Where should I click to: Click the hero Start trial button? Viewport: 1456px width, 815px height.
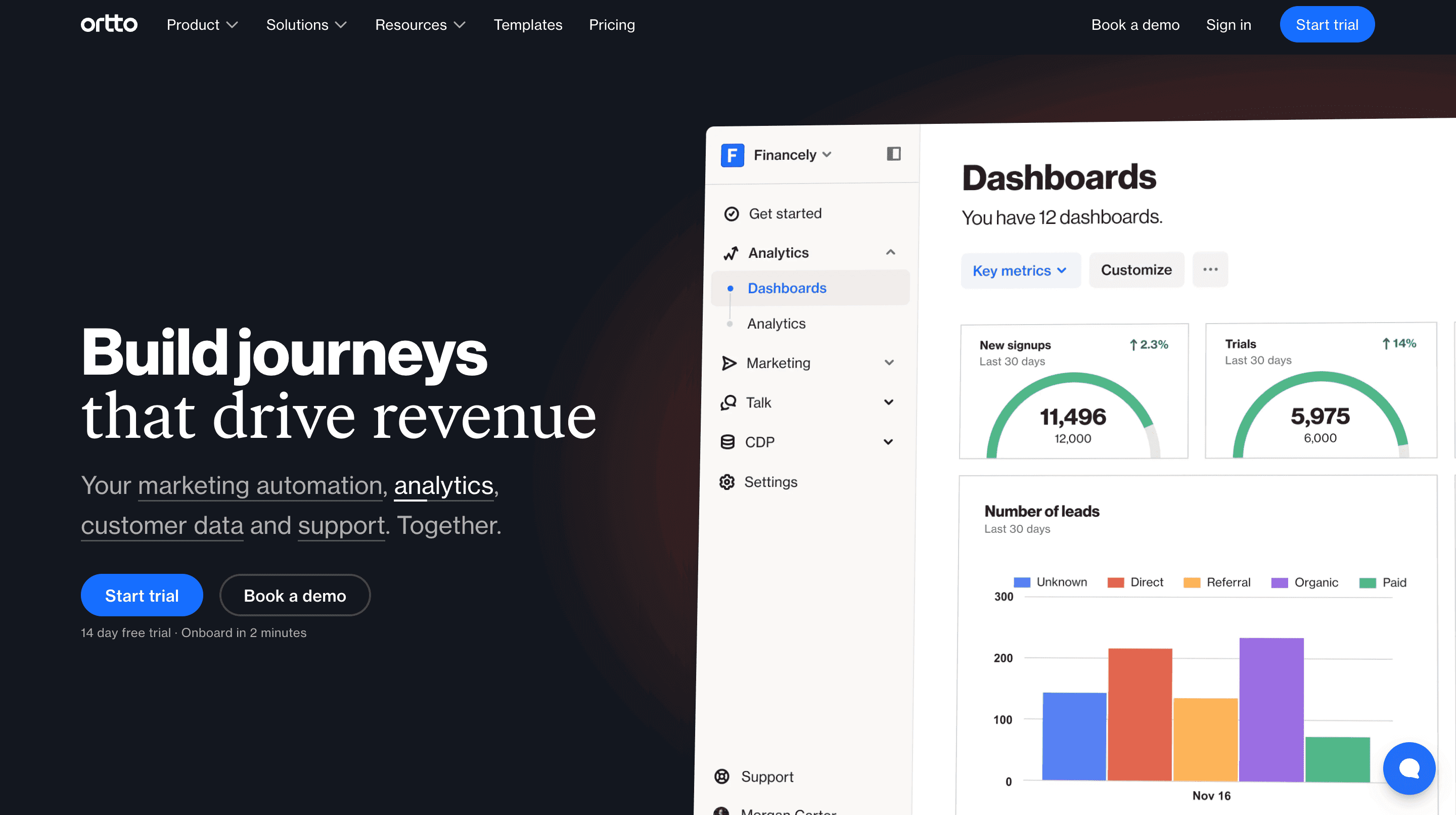click(142, 595)
